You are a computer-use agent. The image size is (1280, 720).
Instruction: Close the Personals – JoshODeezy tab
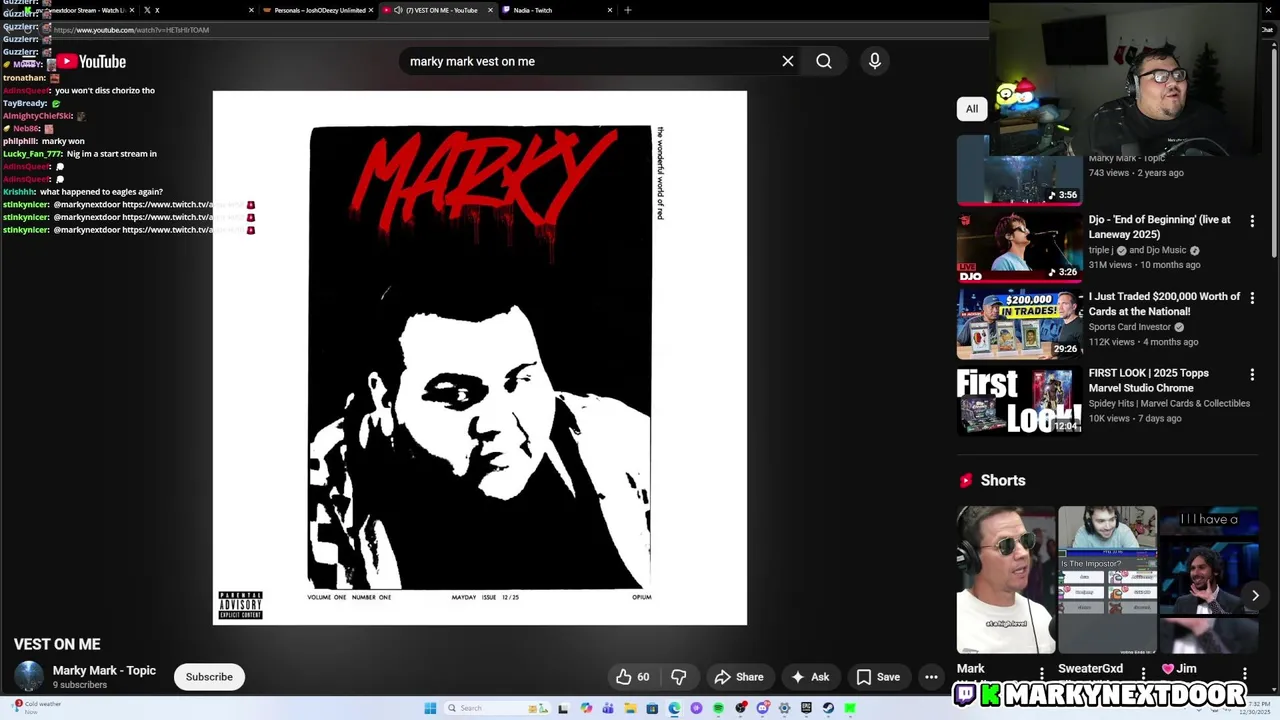click(x=371, y=10)
